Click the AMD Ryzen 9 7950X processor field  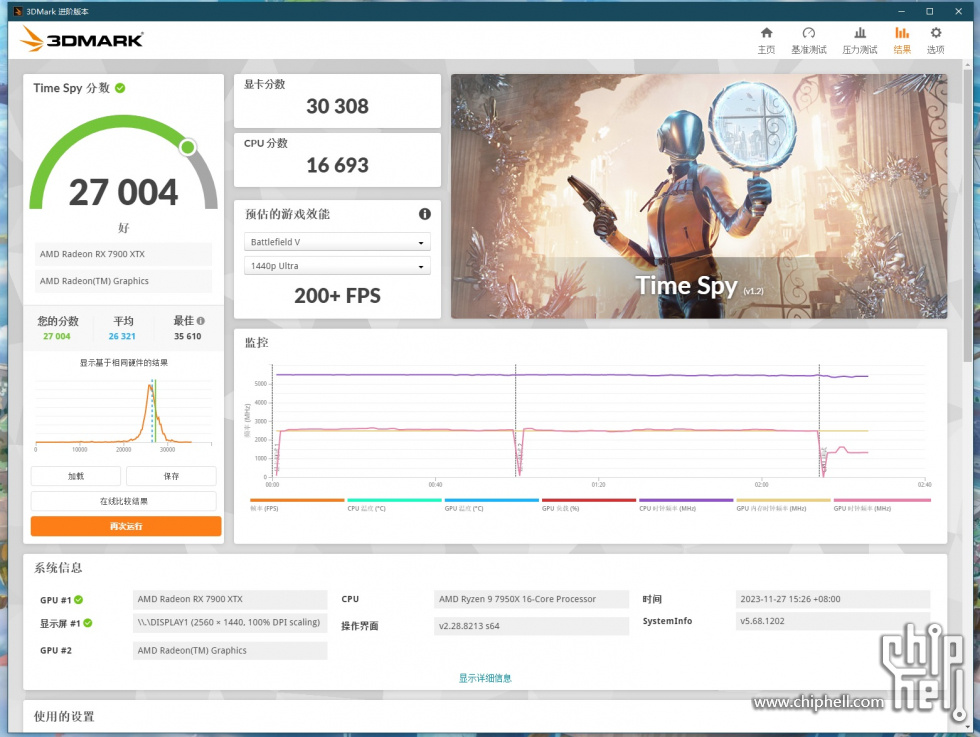pyautogui.click(x=531, y=599)
